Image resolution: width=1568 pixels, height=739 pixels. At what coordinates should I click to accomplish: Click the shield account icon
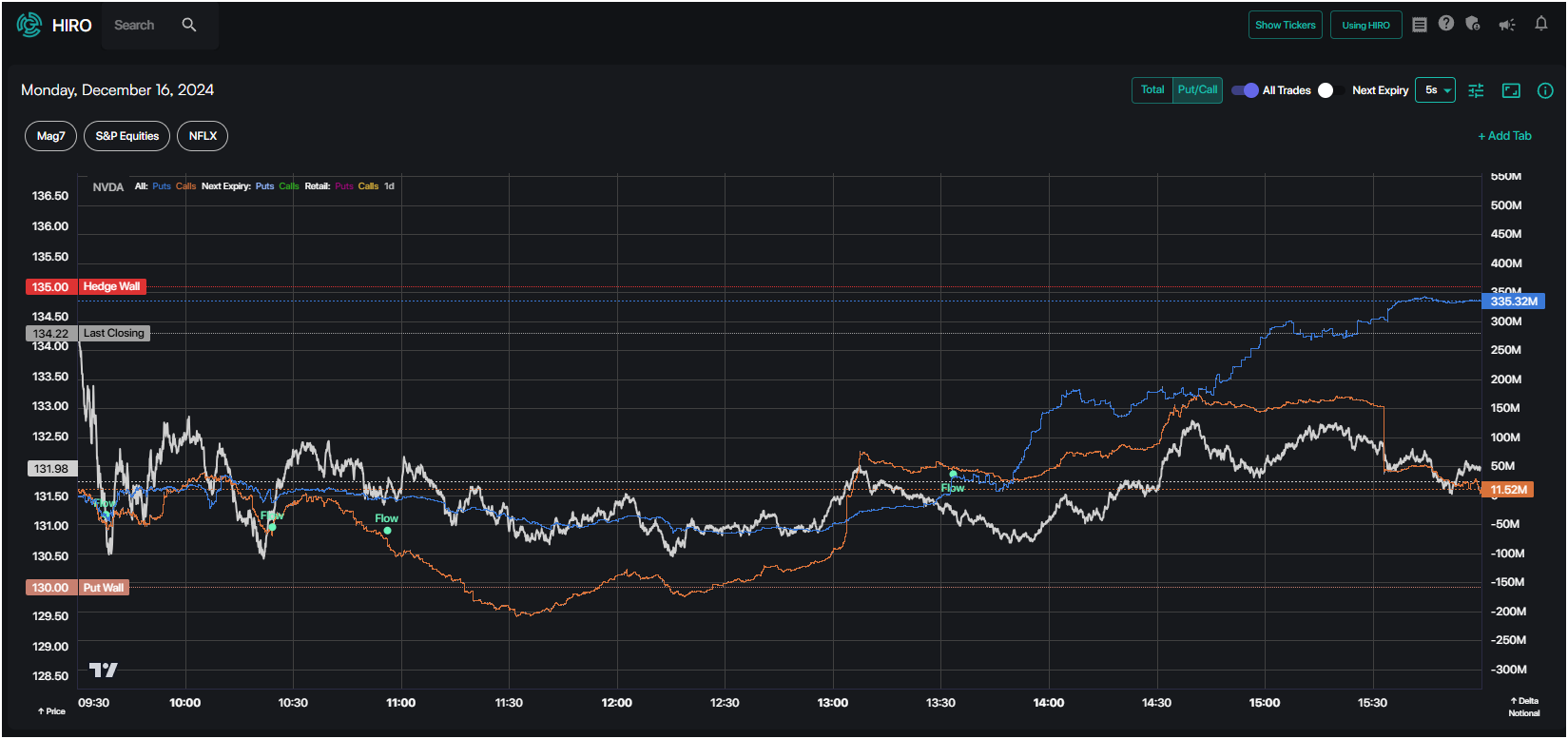coord(1473,24)
